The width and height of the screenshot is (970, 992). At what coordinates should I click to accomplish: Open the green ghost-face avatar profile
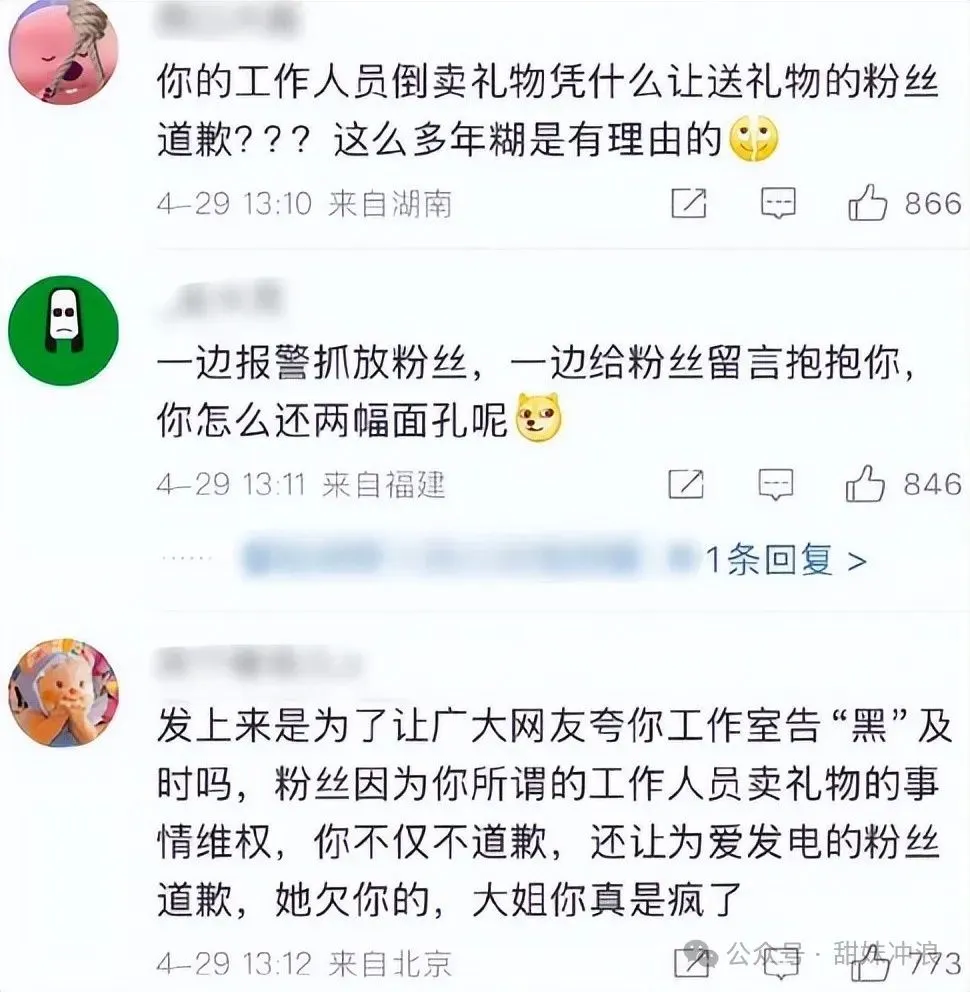63,330
